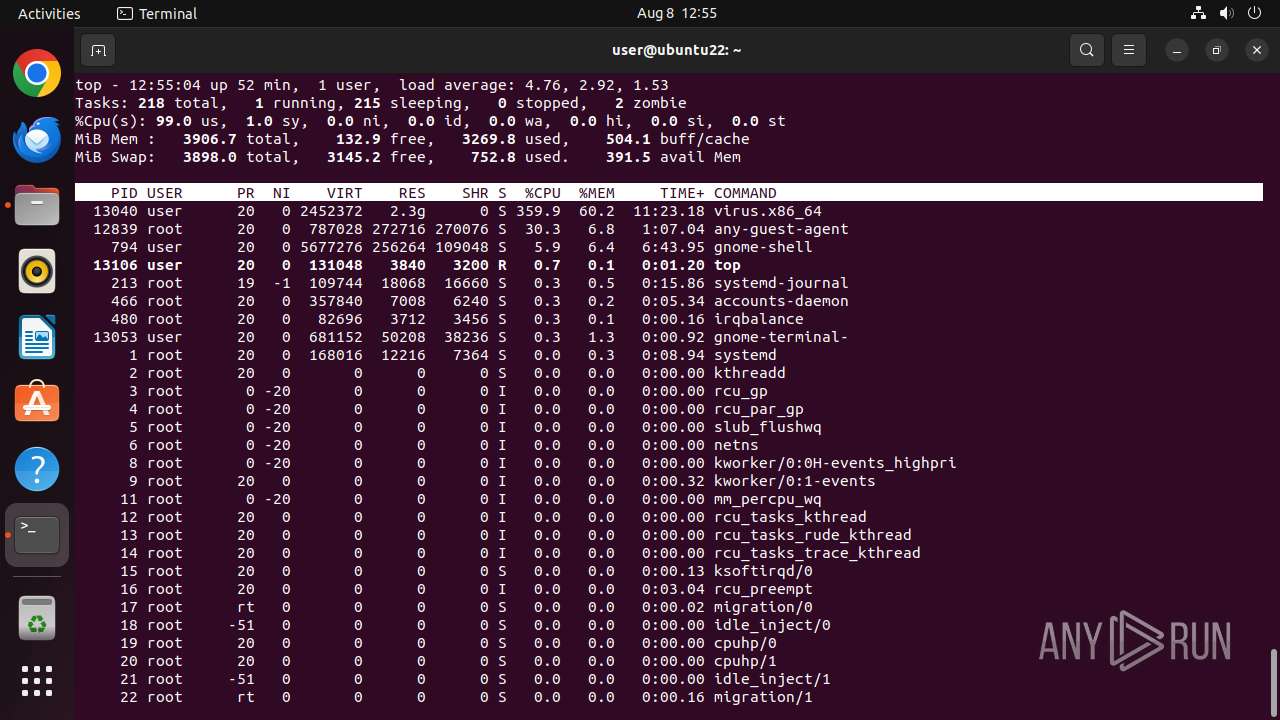
Task: Click the 359.9 CPU value
Action: tap(538, 211)
